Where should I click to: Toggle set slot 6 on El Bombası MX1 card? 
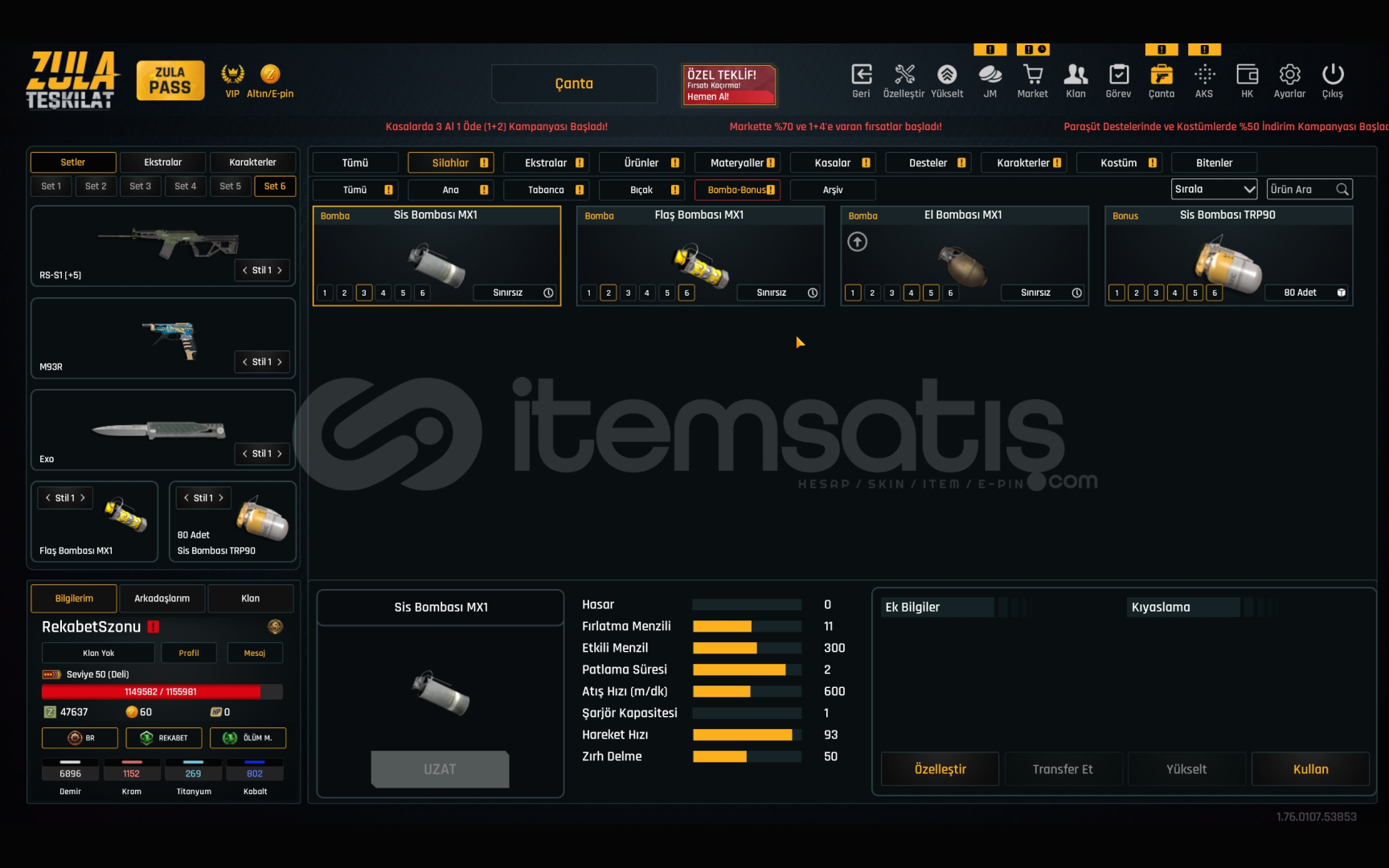pyautogui.click(x=950, y=293)
